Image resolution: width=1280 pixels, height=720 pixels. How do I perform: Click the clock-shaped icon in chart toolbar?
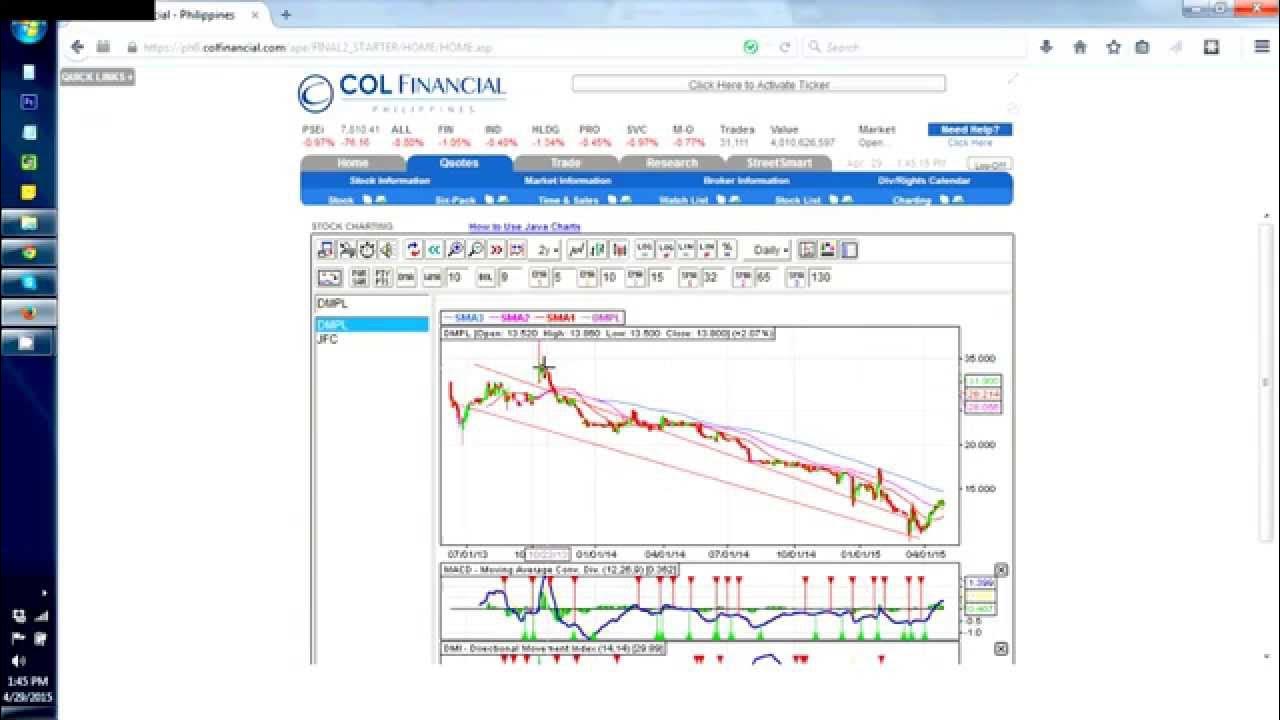(367, 250)
